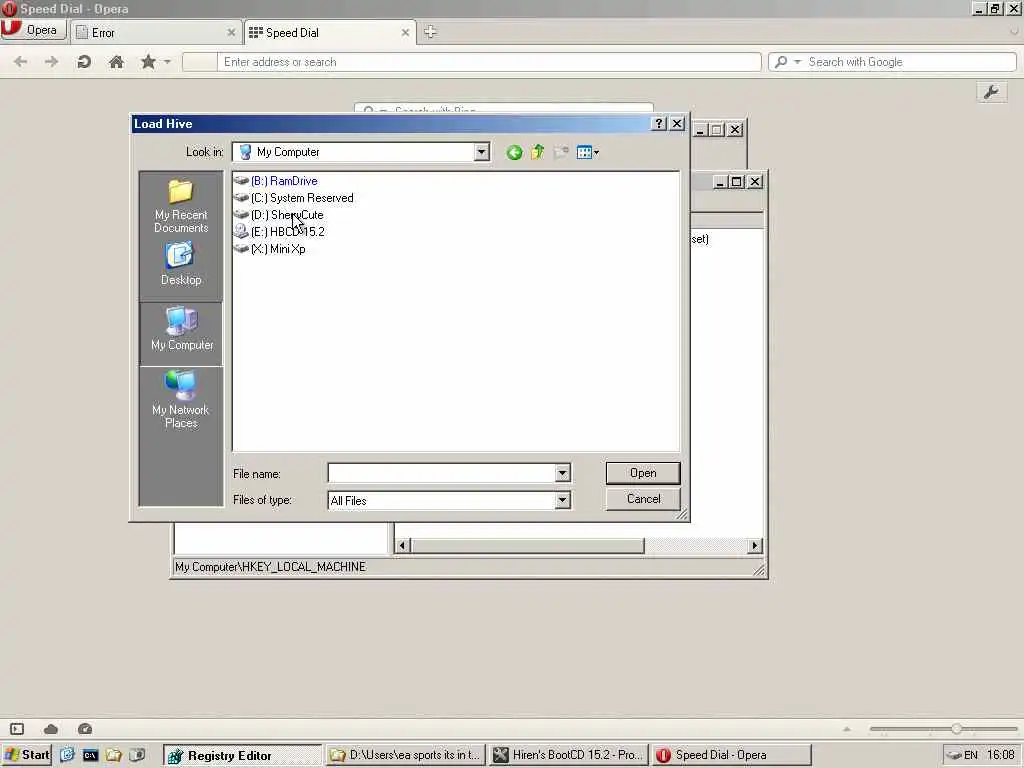Open My Network Places in places bar

tap(181, 400)
